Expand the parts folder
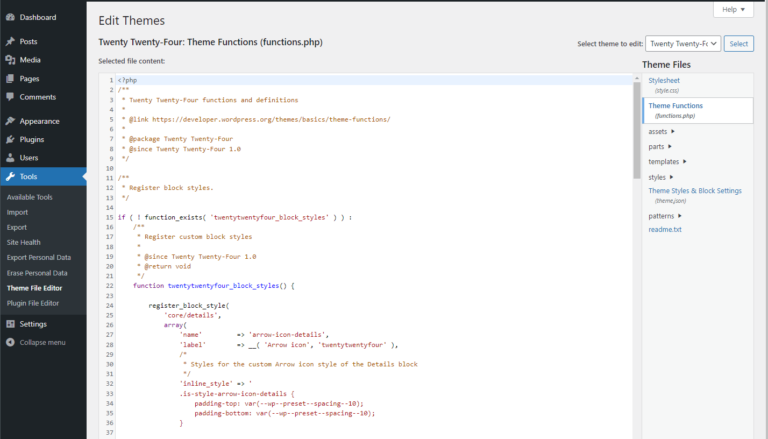 pyautogui.click(x=660, y=146)
